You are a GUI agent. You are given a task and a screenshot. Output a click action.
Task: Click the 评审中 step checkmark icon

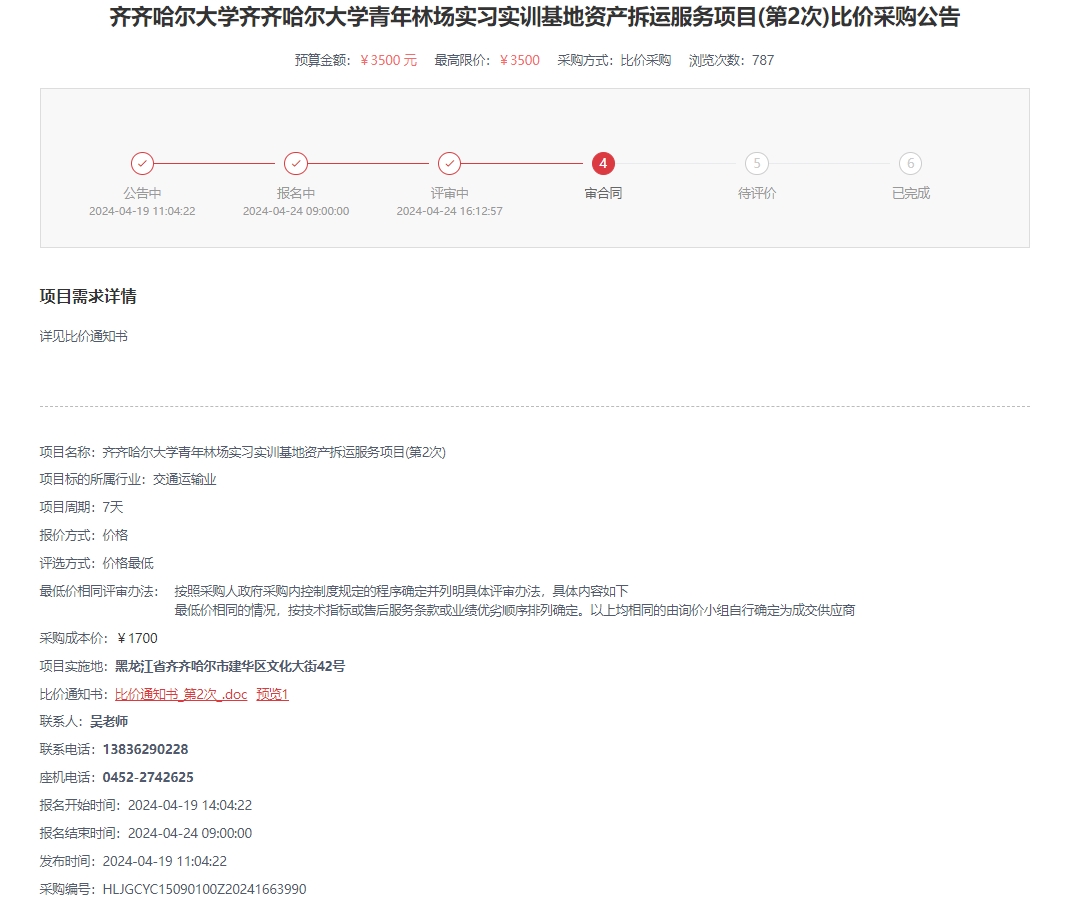tap(450, 163)
